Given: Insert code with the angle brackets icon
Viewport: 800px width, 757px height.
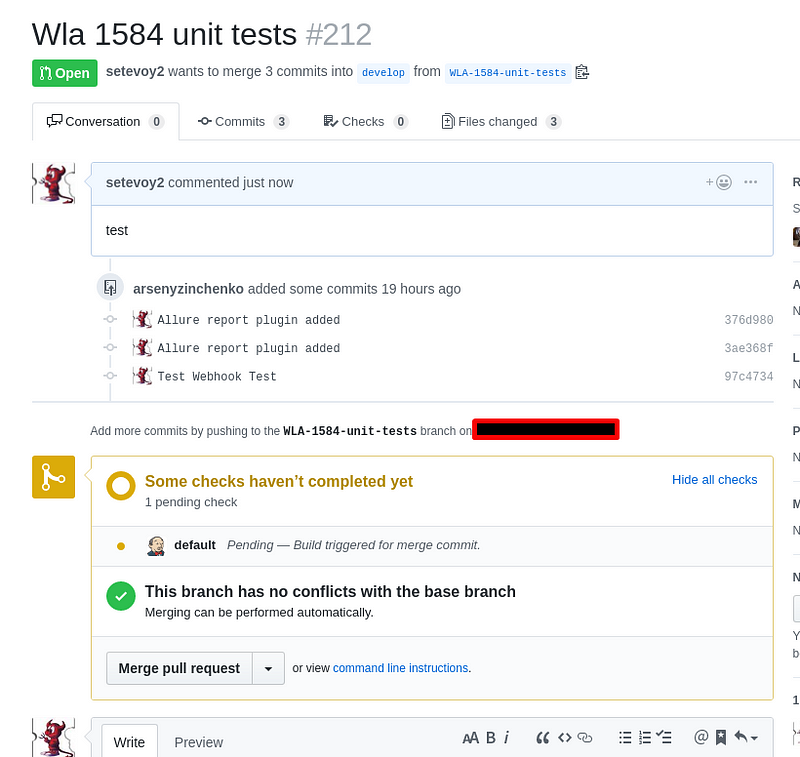Looking at the screenshot, I should point(565,738).
